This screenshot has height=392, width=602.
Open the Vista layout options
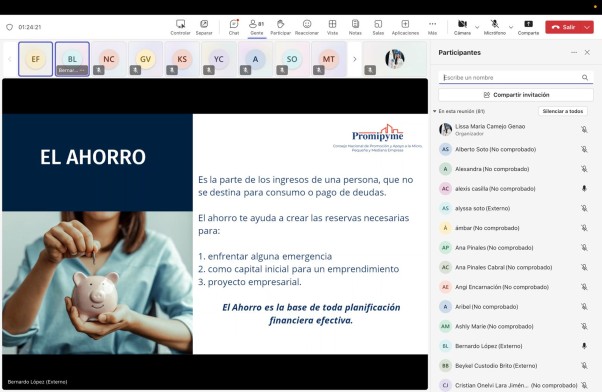[x=332, y=27]
